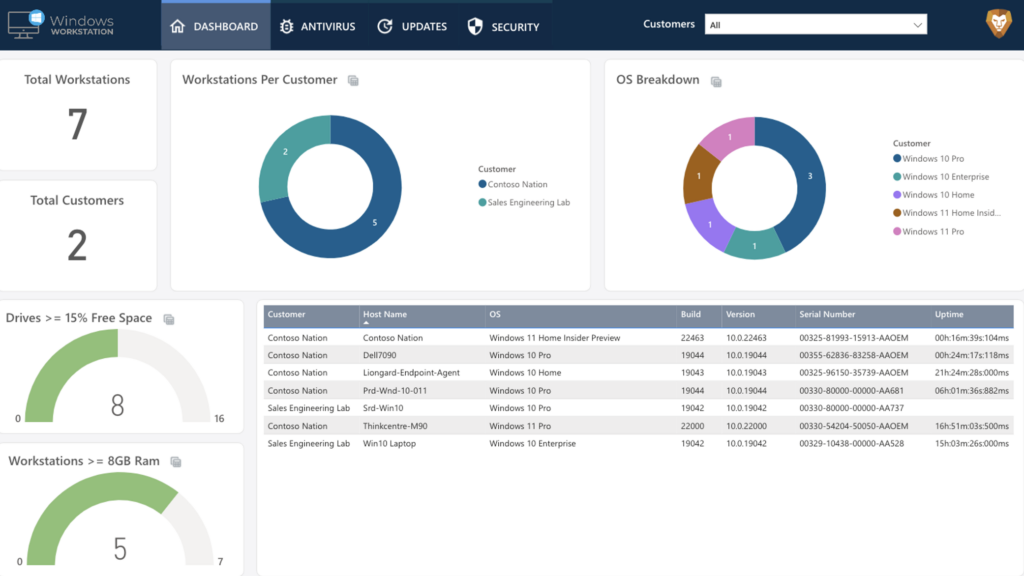Select the Windows 10 Pro segment labeled 3
This screenshot has height=576, width=1024.
tap(810, 176)
